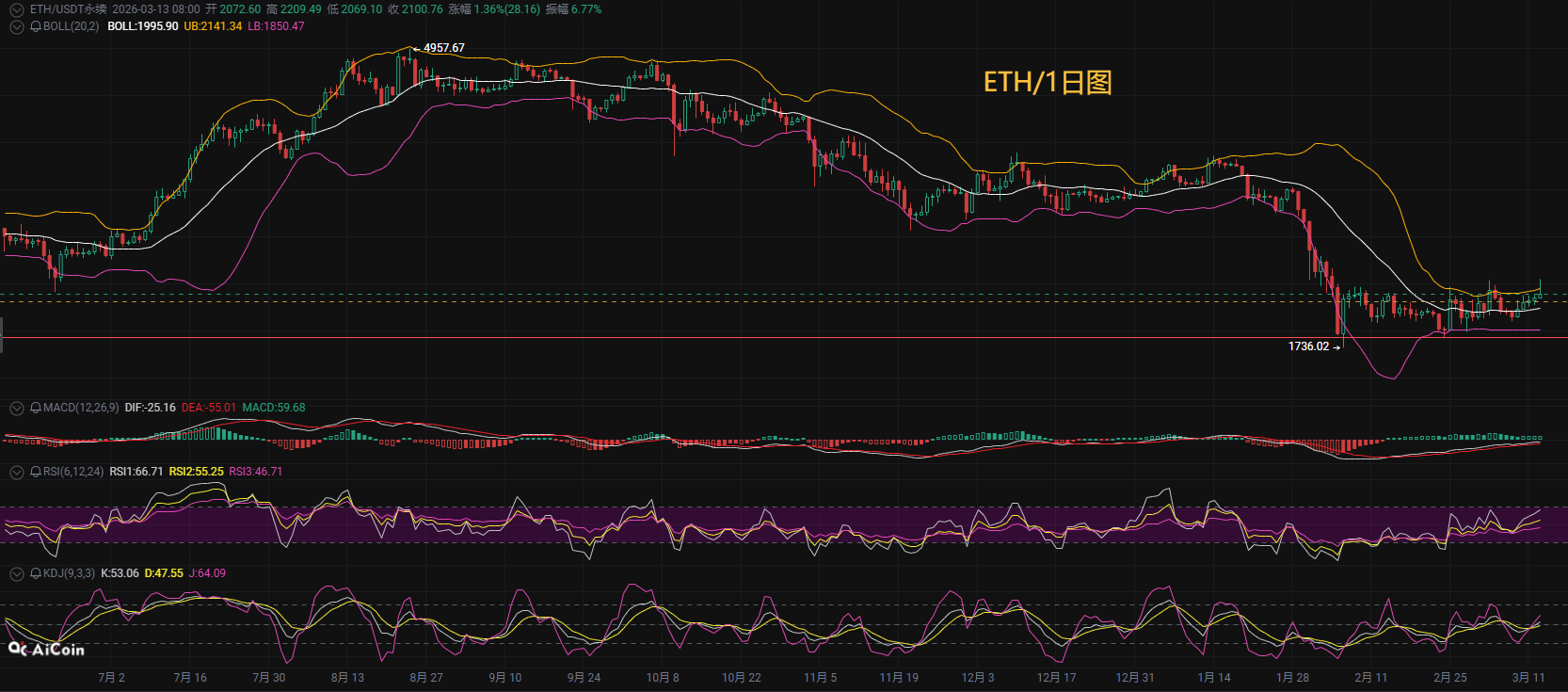Collapse the MACD indicator panel chevron

16,409
